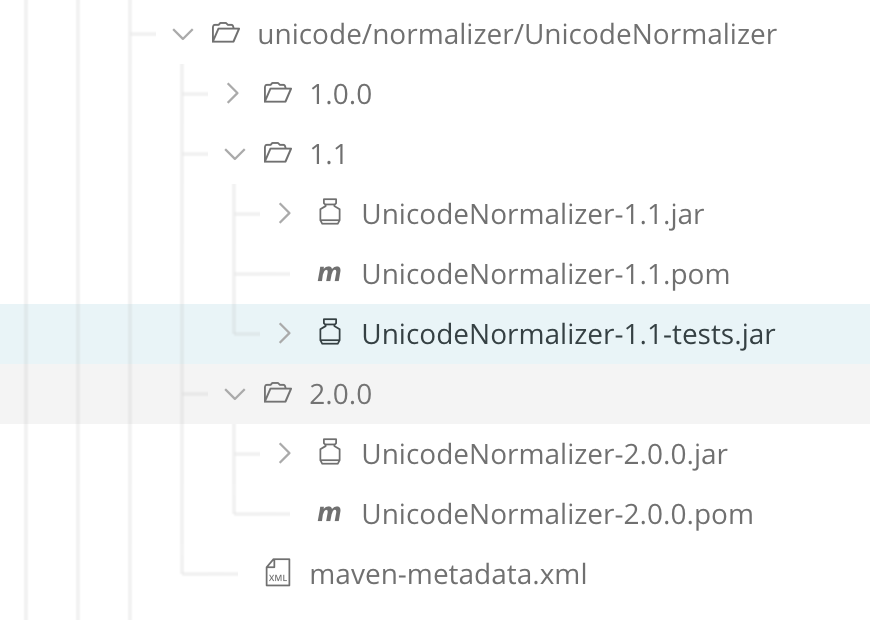Select the UnicodeNormalizer-1.1.jar entry
Screen dimensions: 870x620
[532, 213]
